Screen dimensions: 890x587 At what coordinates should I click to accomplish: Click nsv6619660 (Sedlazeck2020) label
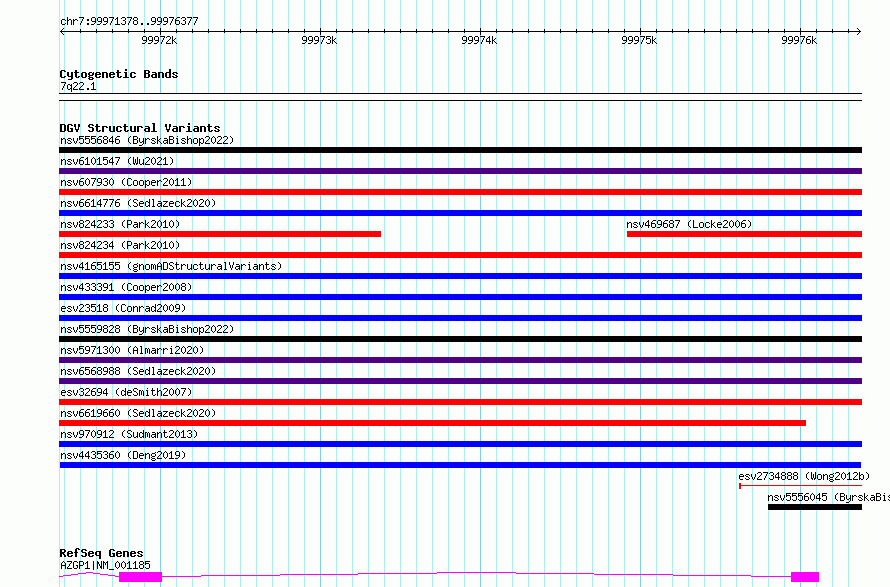click(x=138, y=413)
